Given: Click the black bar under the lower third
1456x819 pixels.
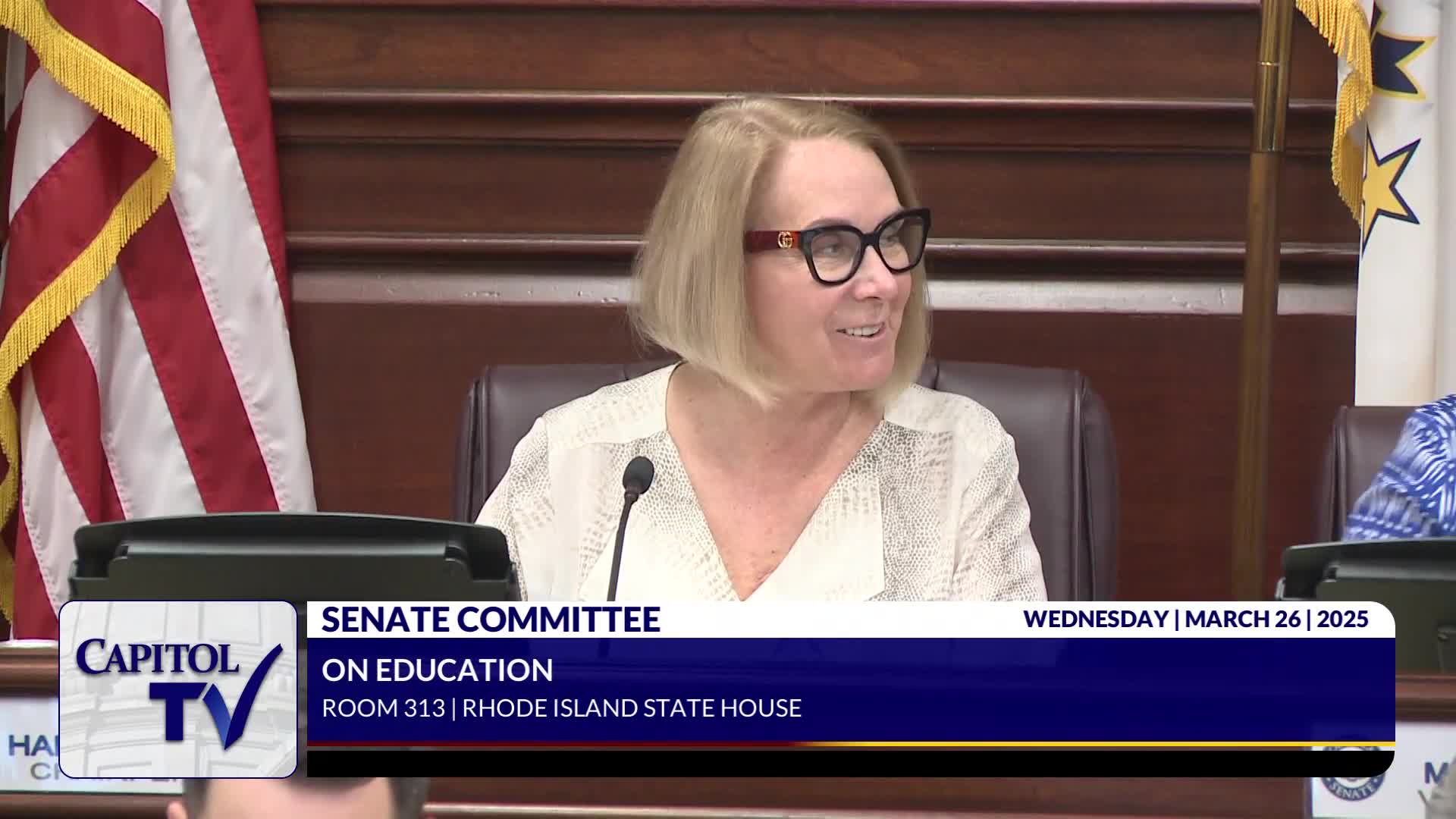Looking at the screenshot, I should (849, 762).
